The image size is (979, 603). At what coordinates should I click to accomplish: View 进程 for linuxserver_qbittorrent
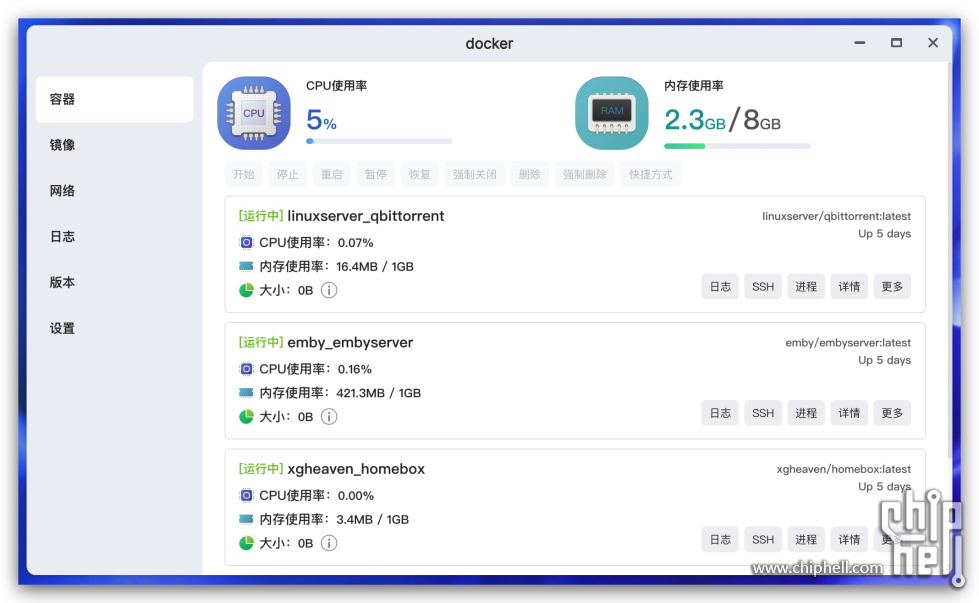click(x=806, y=287)
